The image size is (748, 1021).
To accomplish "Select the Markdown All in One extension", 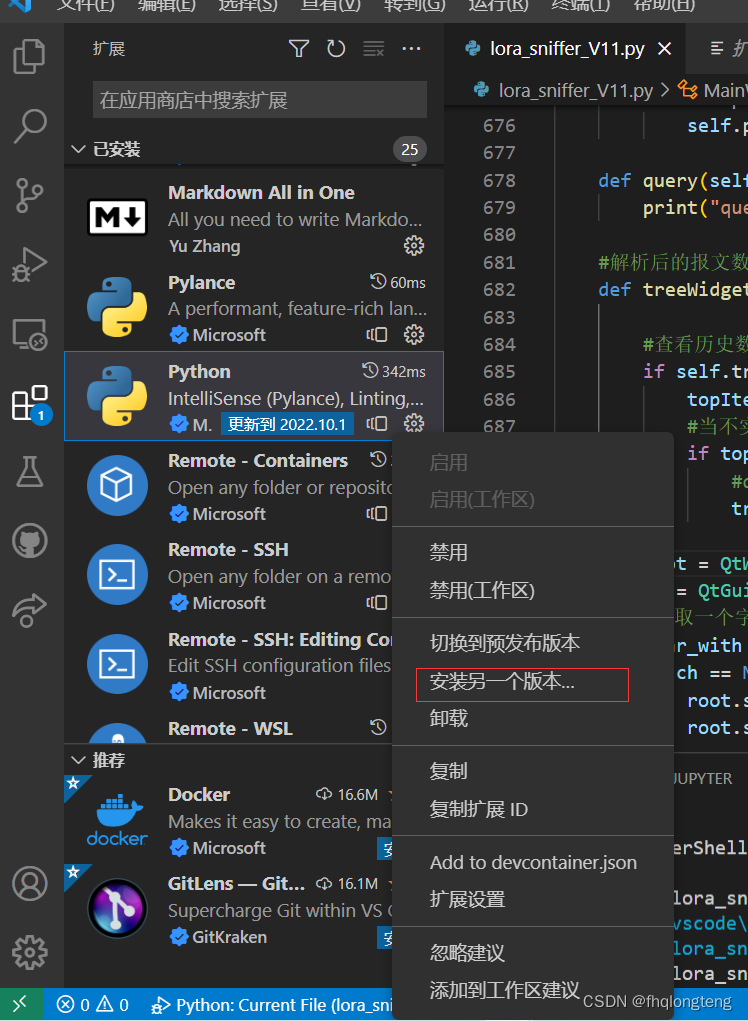I will click(254, 217).
